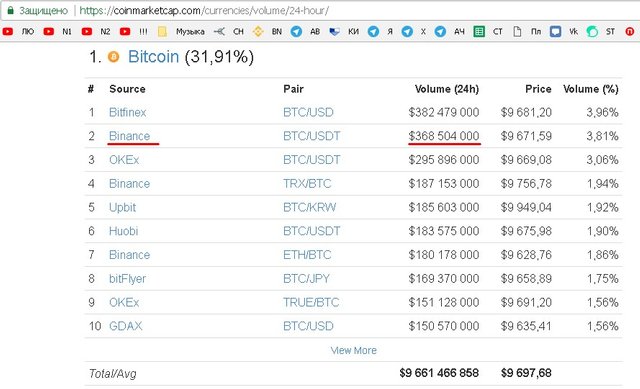Open the GDAX exchange link
This screenshot has height=389, width=640.
point(125,326)
